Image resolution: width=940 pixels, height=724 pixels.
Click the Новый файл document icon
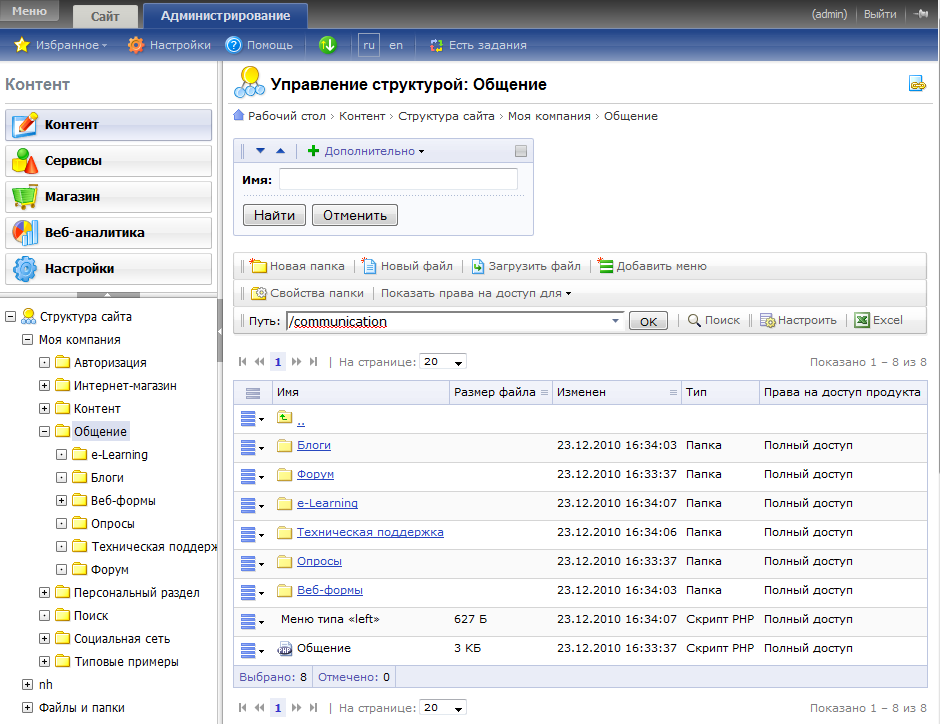click(369, 266)
